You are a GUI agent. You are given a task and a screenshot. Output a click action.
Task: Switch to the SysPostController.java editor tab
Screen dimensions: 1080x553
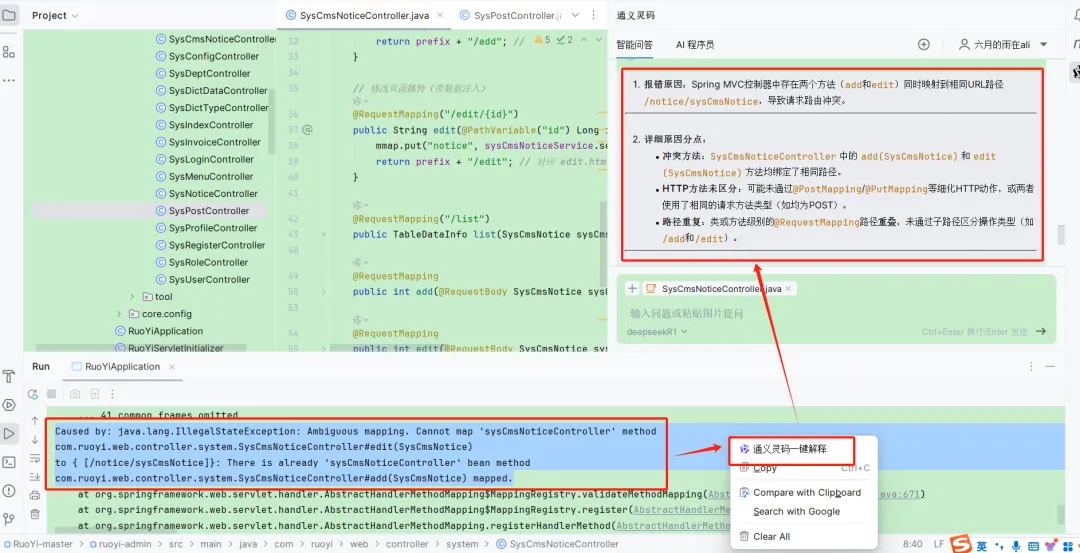click(x=510, y=15)
